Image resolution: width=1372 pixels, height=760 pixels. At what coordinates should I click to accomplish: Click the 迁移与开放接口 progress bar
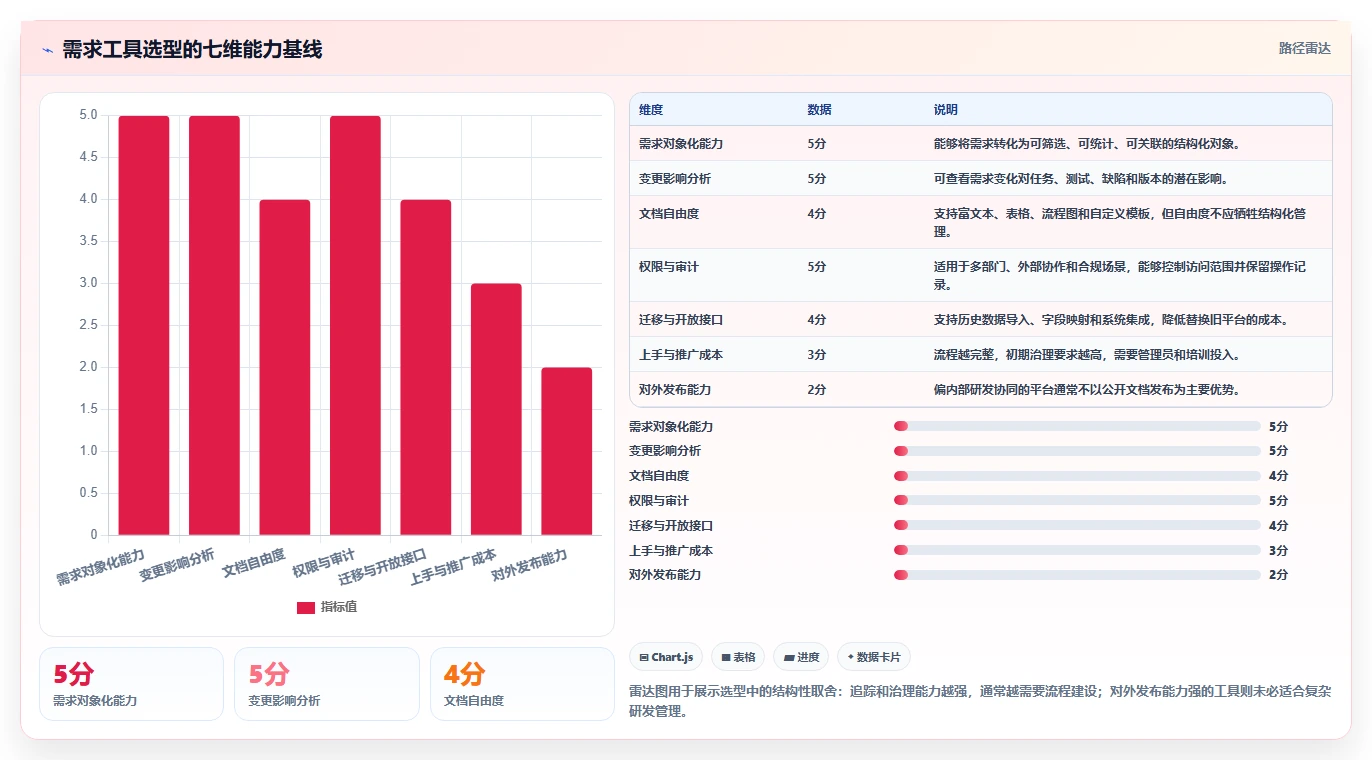point(1077,525)
